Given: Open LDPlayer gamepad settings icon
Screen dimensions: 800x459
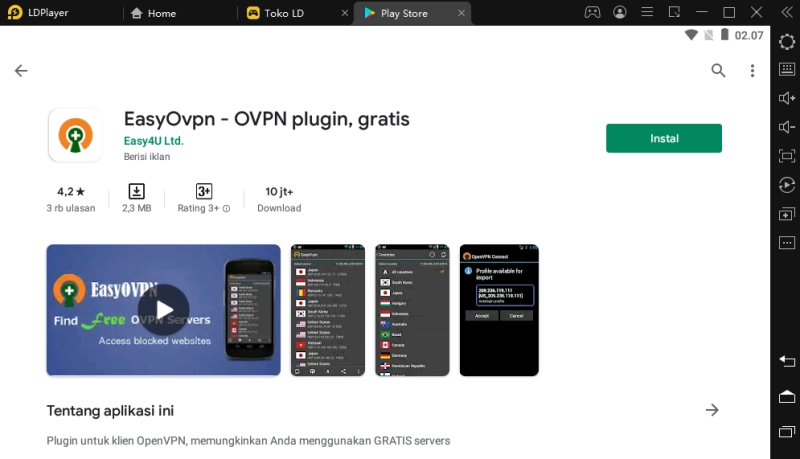Looking at the screenshot, I should tap(592, 12).
